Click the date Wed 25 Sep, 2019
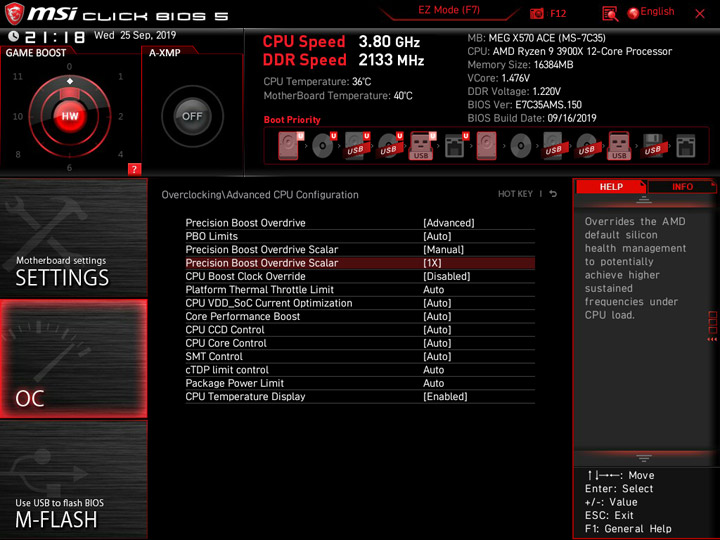720x540 pixels. click(x=135, y=35)
